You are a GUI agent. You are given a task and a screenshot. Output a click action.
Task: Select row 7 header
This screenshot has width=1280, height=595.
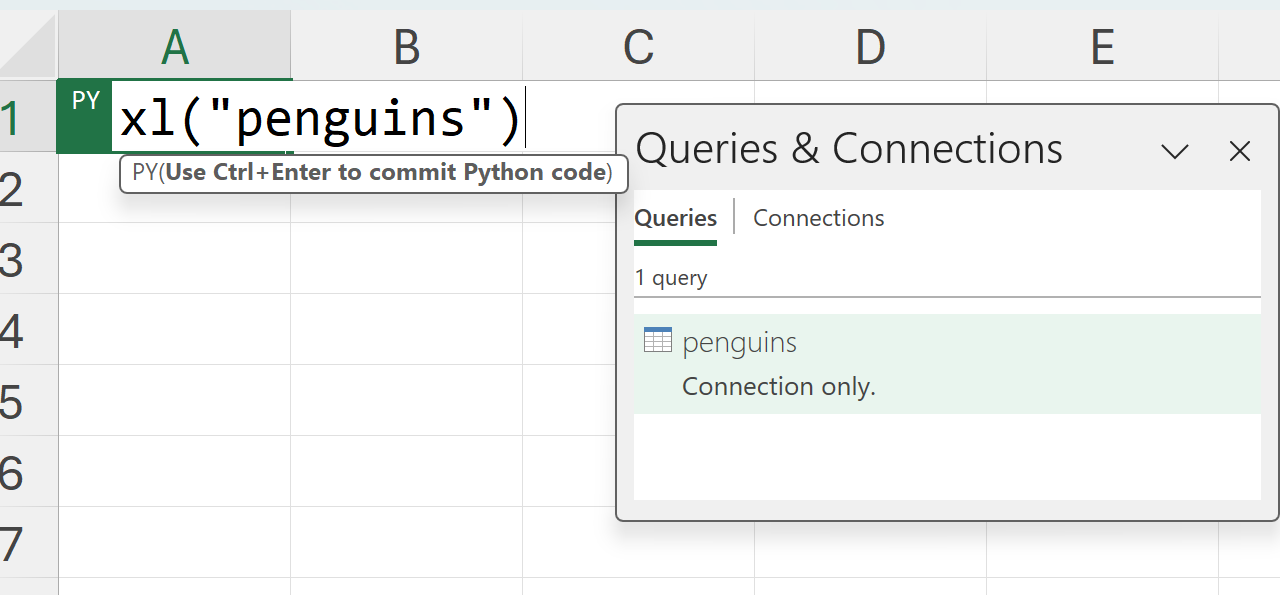tap(14, 544)
